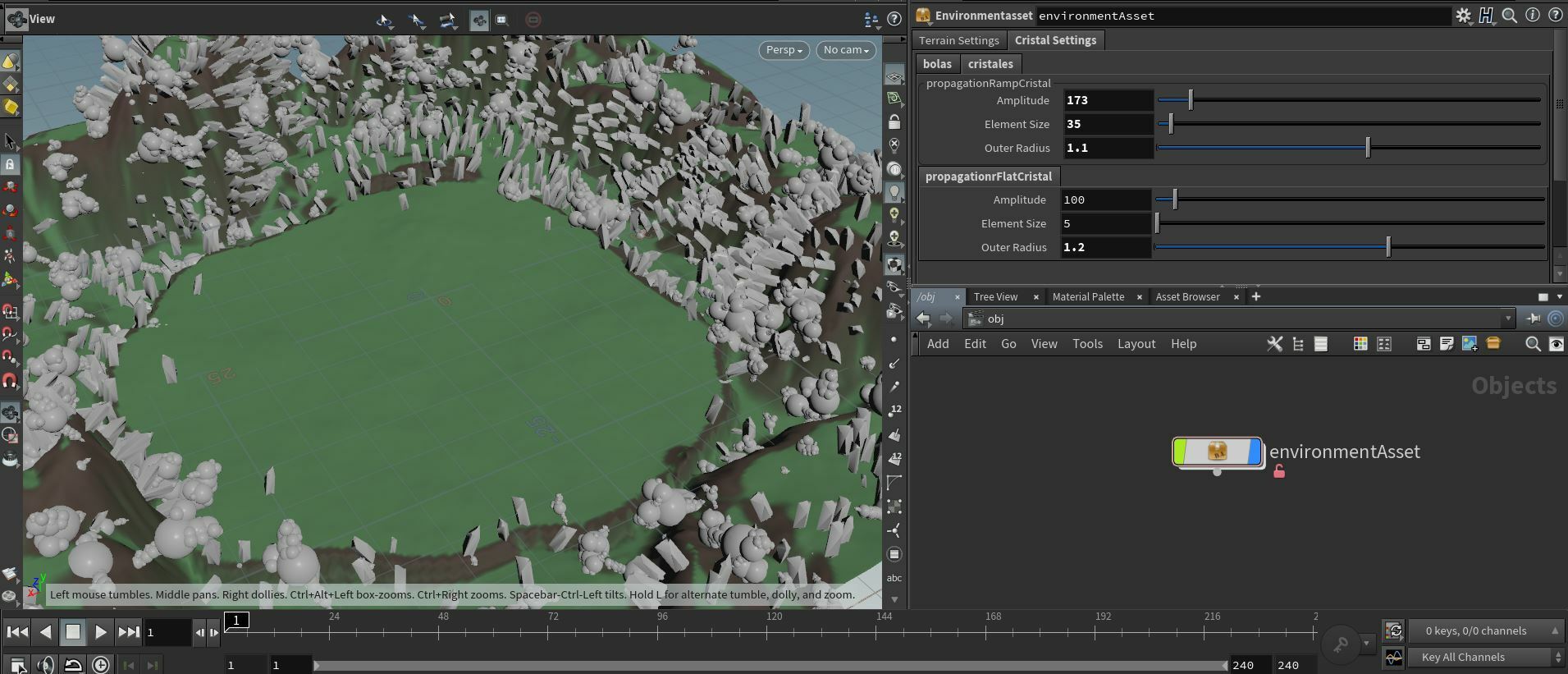Switch to the Terrain Settings tab
Image resolution: width=1568 pixels, height=674 pixels.
point(958,40)
